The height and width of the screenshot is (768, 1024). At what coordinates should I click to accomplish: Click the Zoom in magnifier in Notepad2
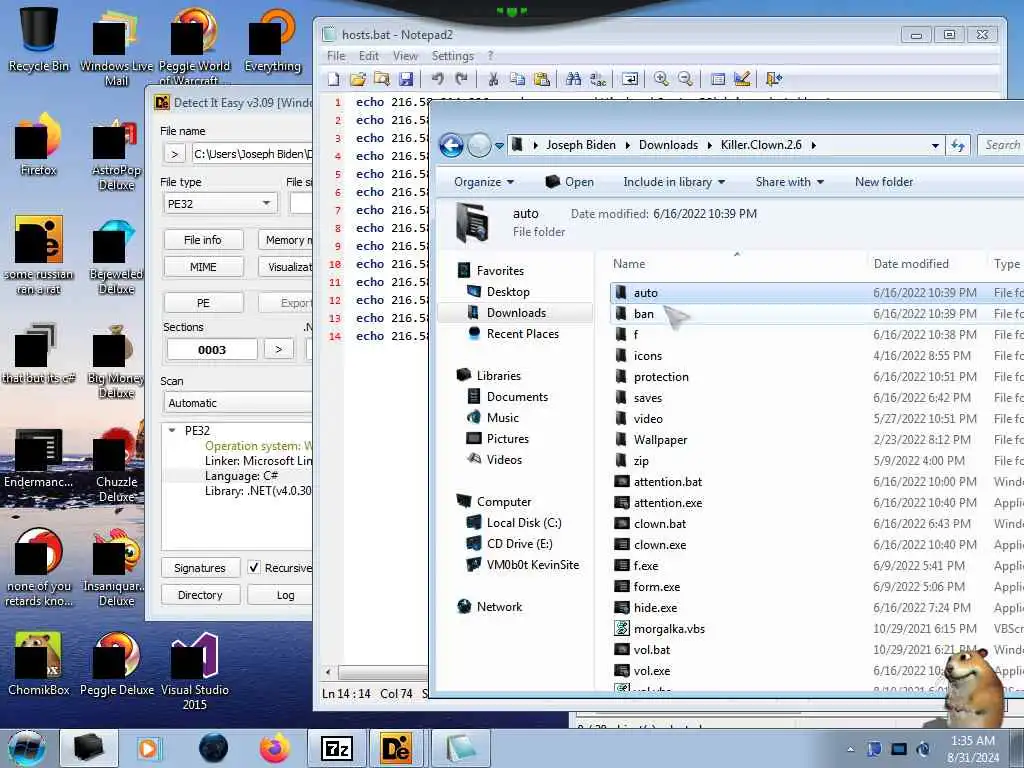click(661, 79)
